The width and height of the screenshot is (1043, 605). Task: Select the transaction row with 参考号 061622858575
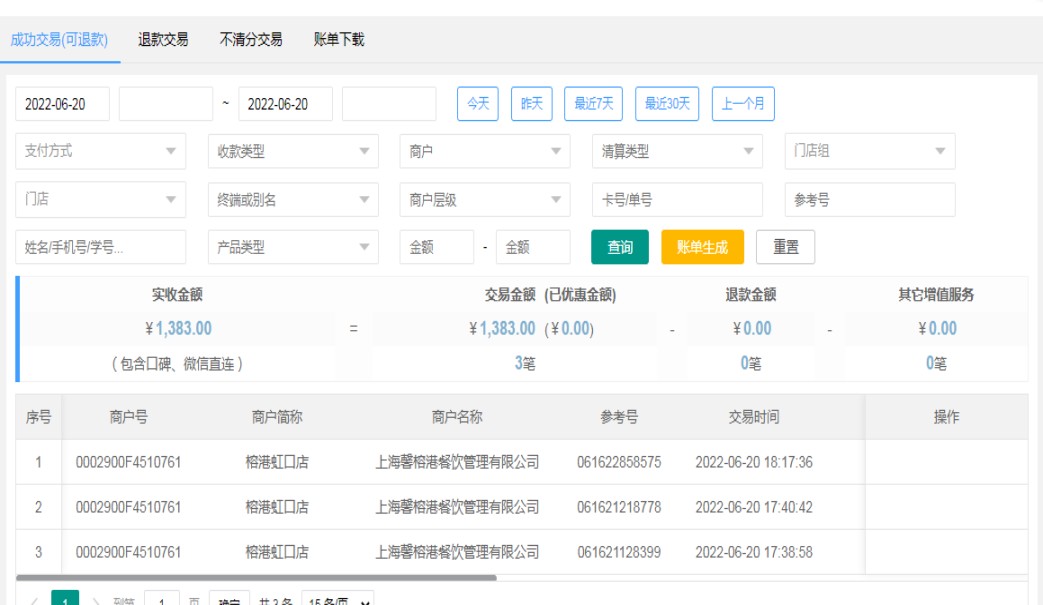tap(619, 462)
